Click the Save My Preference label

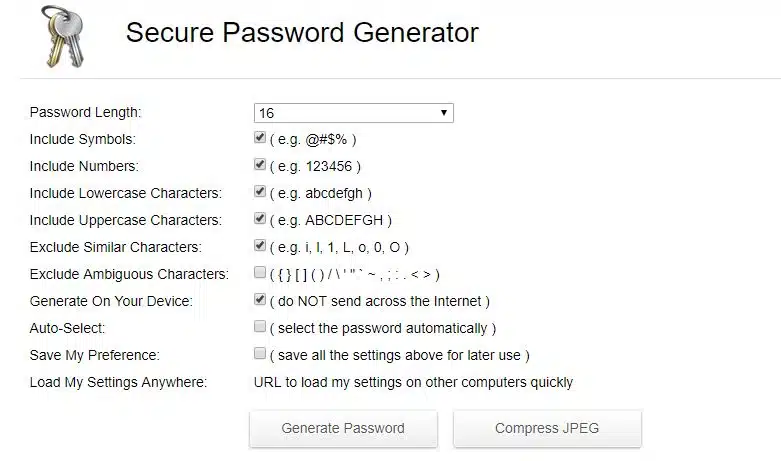[x=95, y=355]
